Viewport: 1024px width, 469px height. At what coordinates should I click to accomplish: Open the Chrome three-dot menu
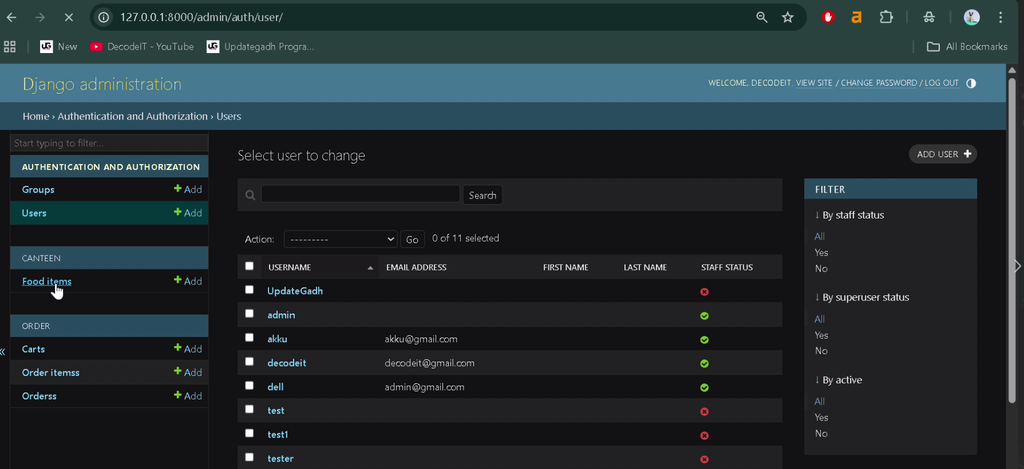coord(1000,18)
